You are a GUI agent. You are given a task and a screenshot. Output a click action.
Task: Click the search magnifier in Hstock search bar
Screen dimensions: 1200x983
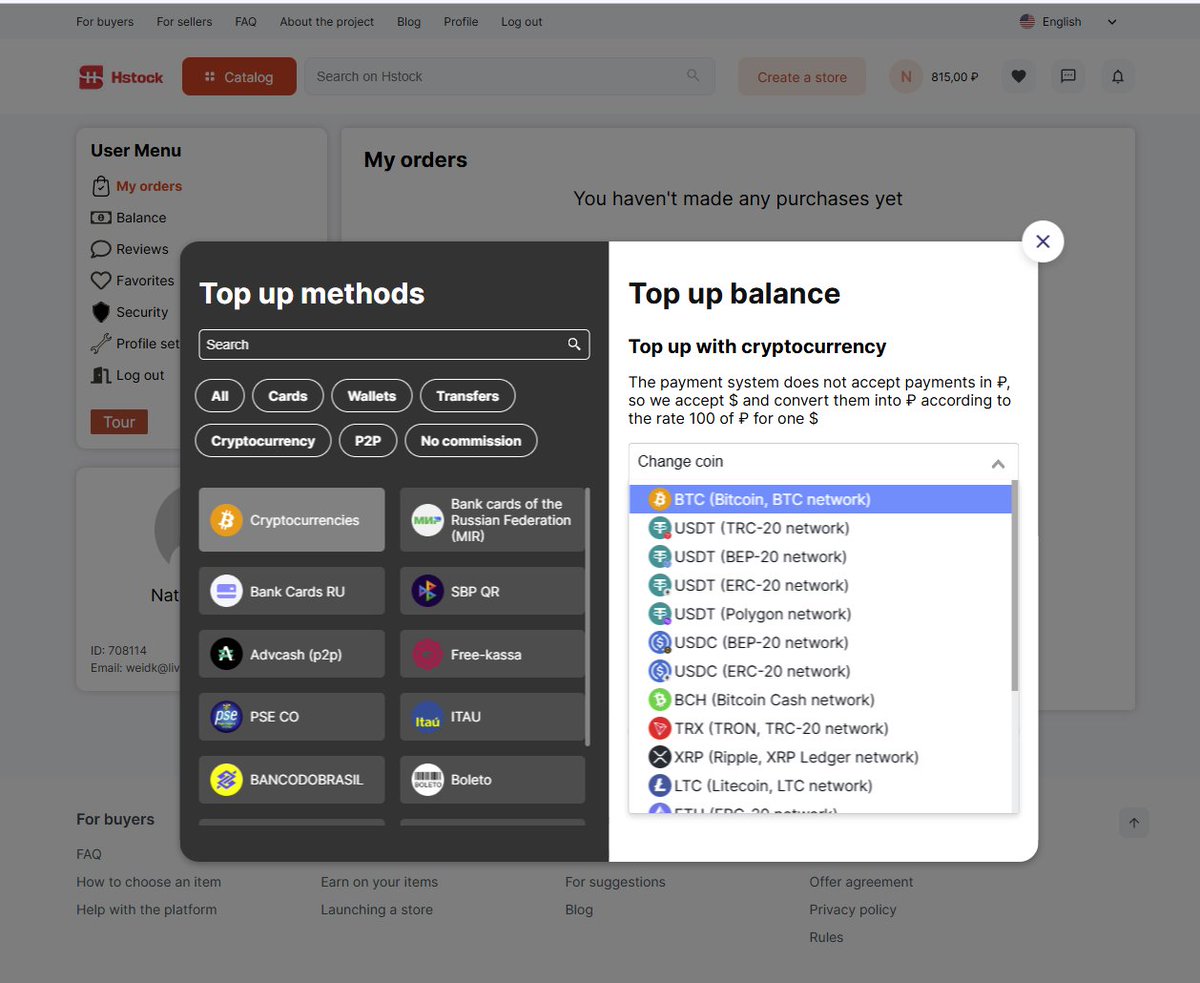[x=694, y=76]
